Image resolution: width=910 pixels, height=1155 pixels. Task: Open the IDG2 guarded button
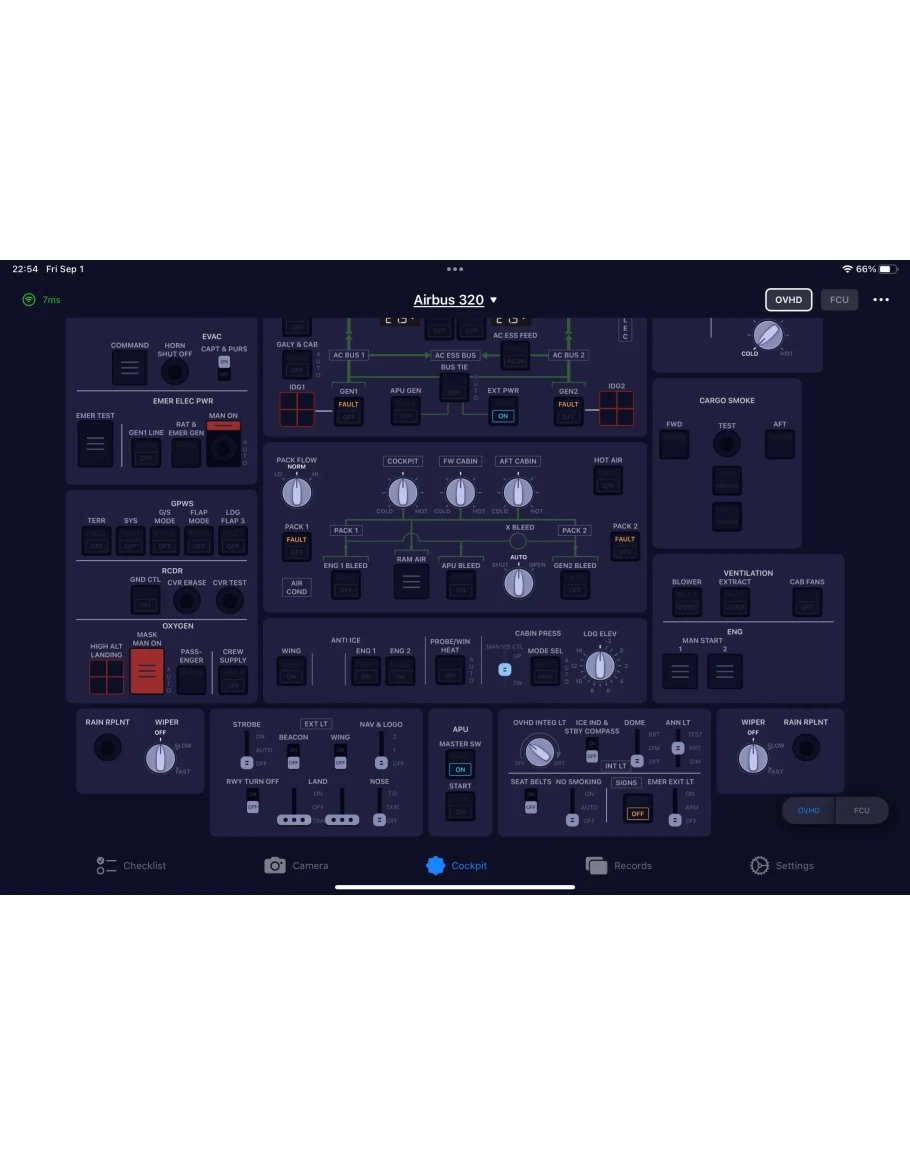[x=616, y=409]
